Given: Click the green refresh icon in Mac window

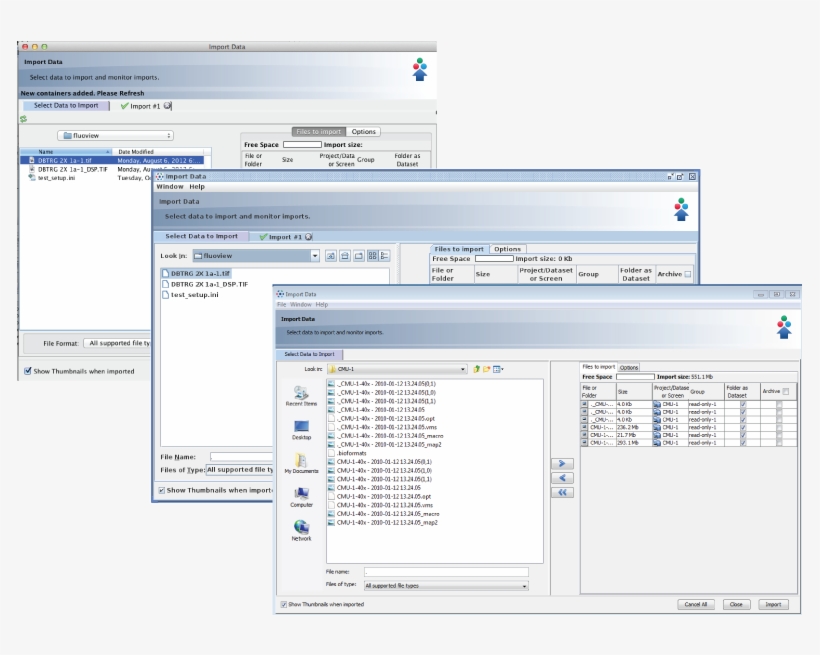Looking at the screenshot, I should pos(23,119).
